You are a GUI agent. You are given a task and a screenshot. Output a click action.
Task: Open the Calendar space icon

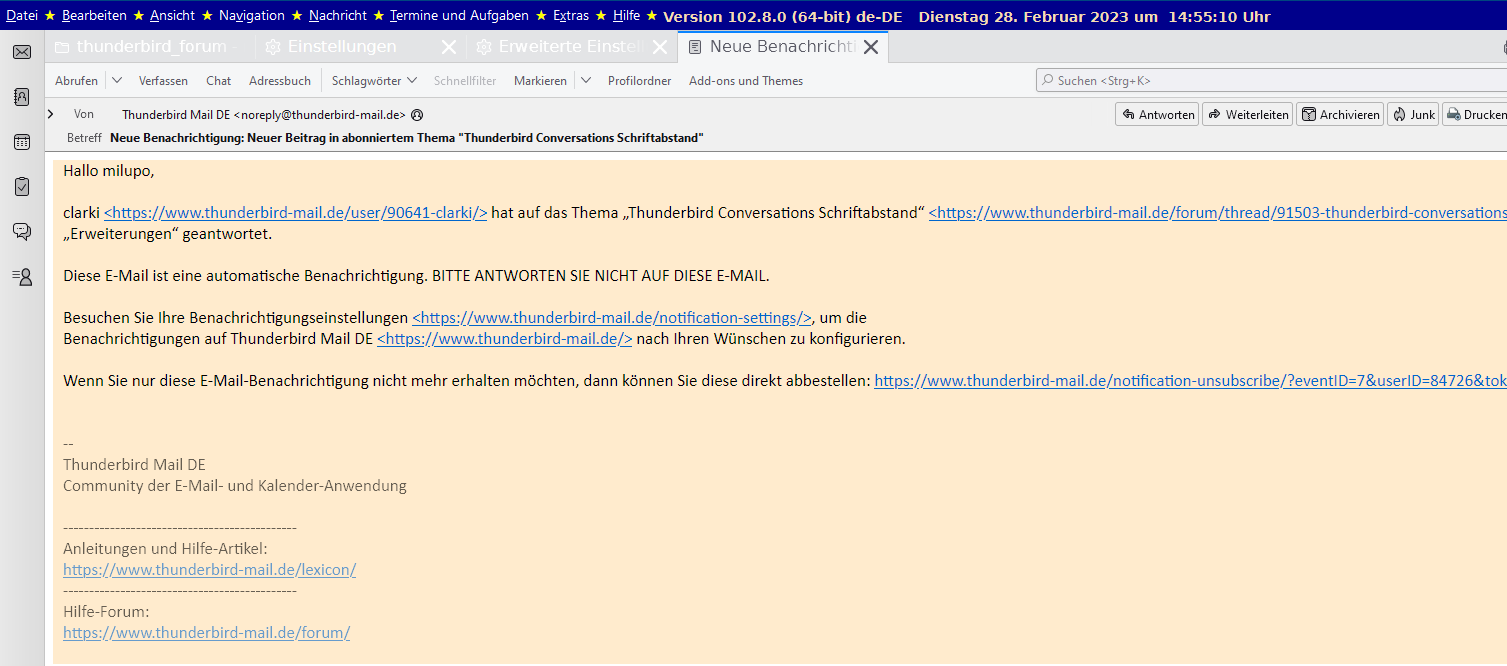22,142
